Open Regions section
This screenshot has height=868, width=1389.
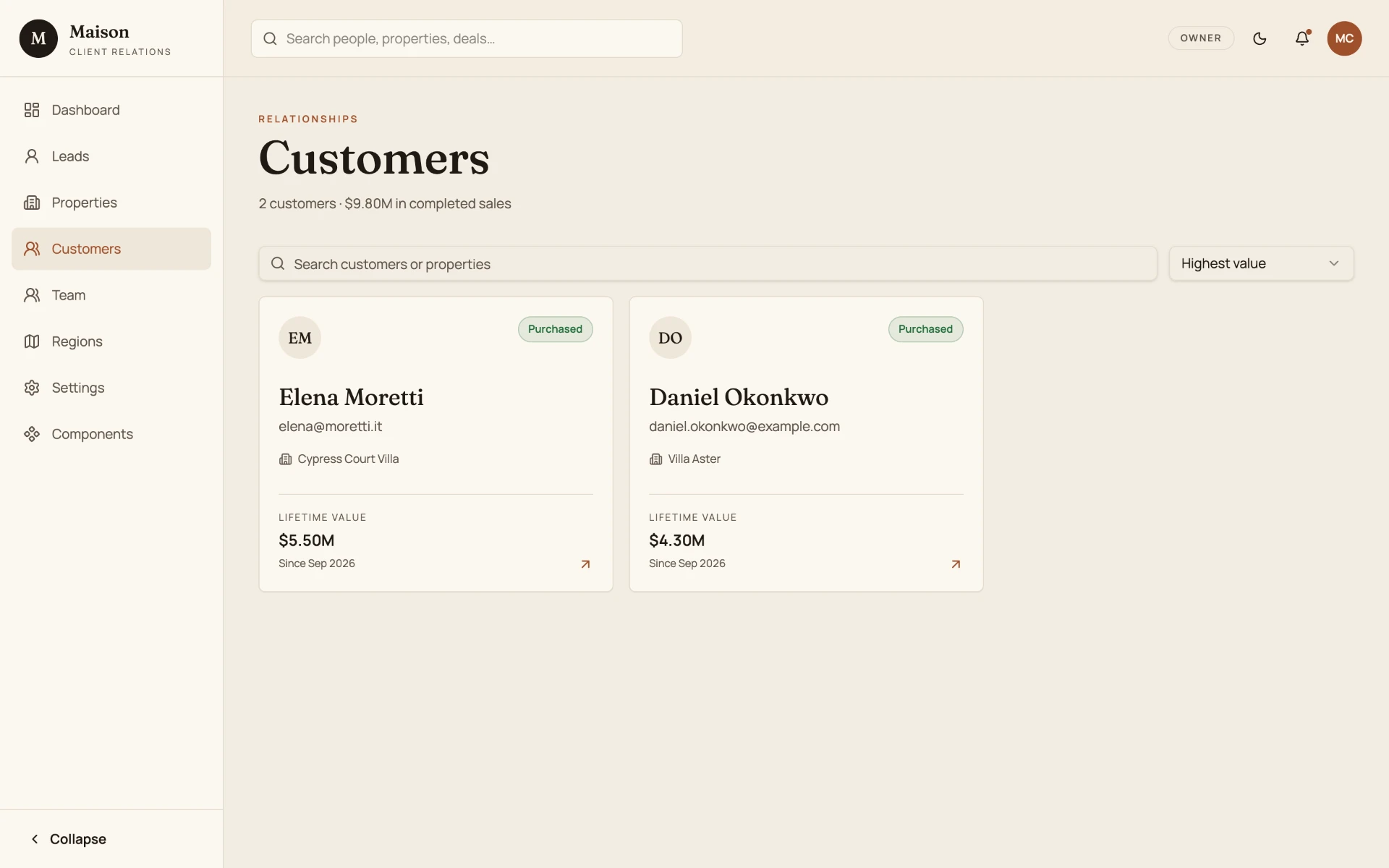point(111,341)
